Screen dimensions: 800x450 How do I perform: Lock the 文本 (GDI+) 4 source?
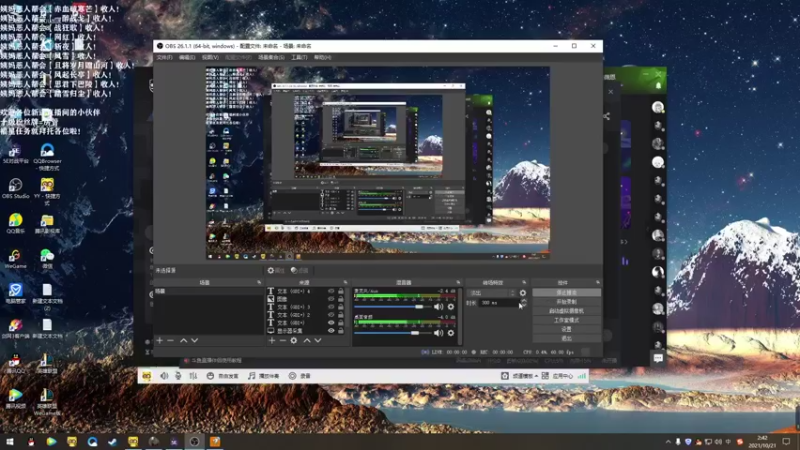341,291
